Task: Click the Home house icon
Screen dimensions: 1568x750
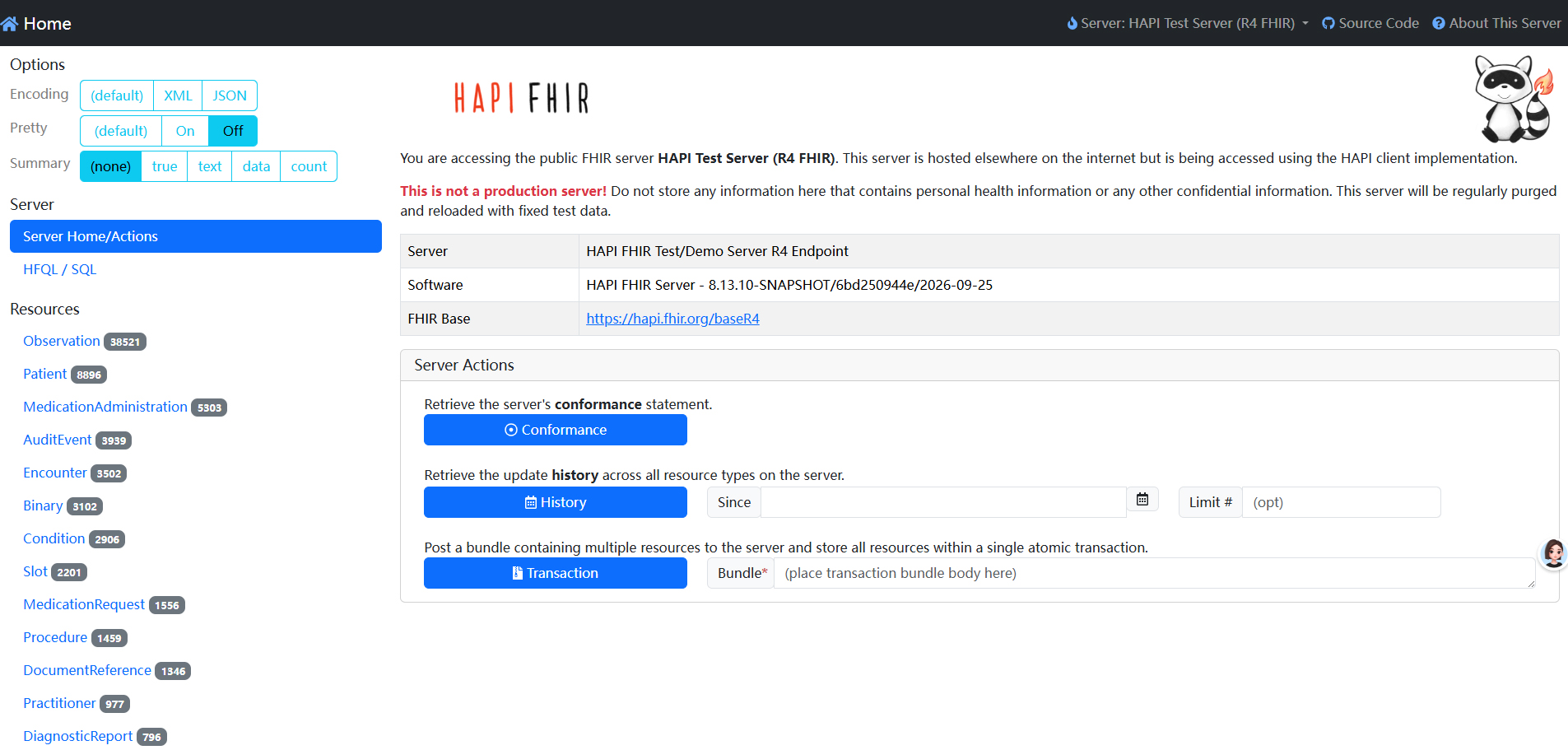Action: pos(10,24)
